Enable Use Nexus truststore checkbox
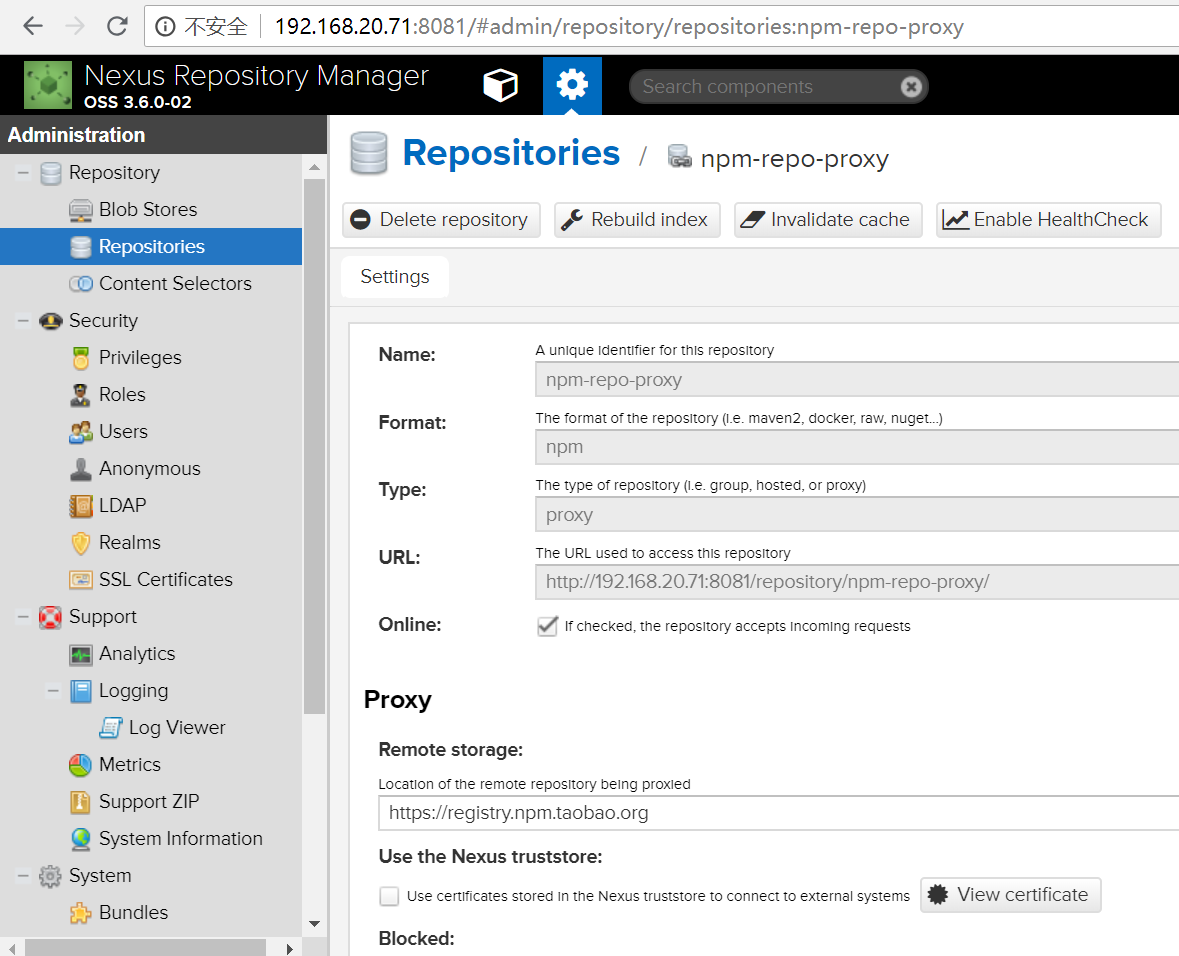 389,896
